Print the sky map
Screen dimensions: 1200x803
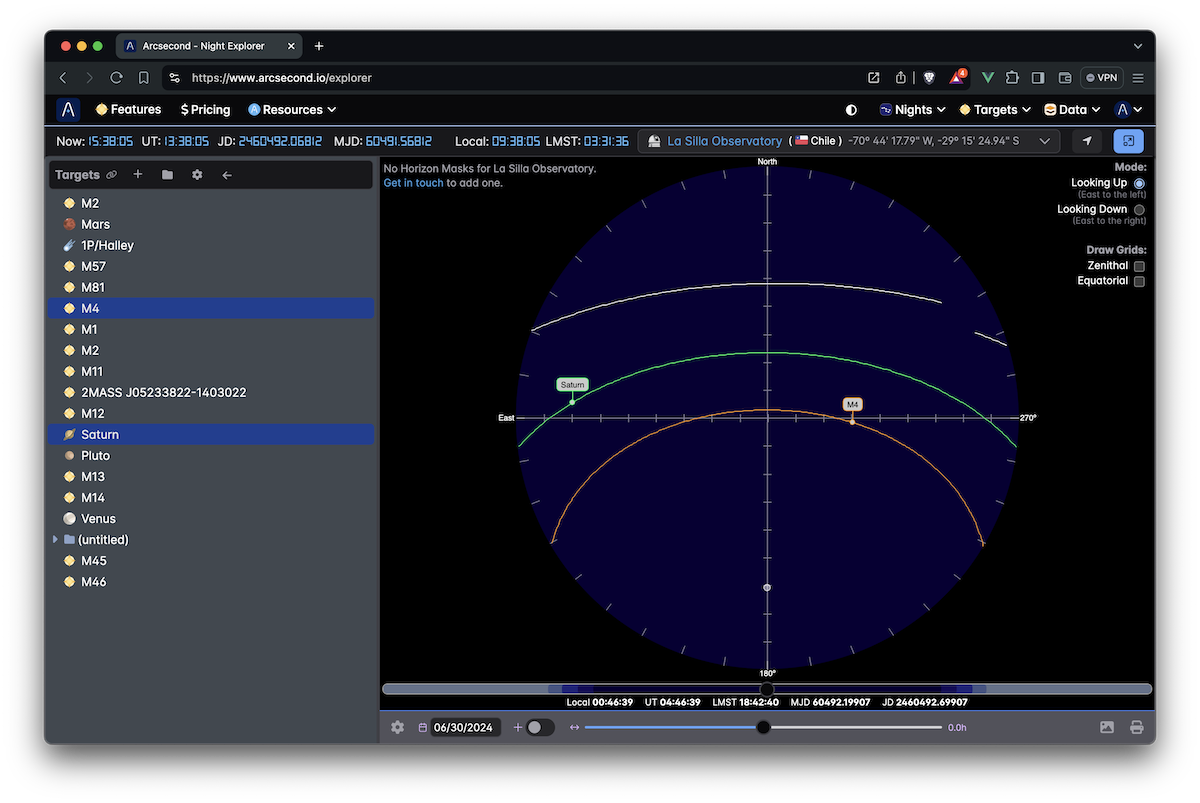[x=1137, y=727]
